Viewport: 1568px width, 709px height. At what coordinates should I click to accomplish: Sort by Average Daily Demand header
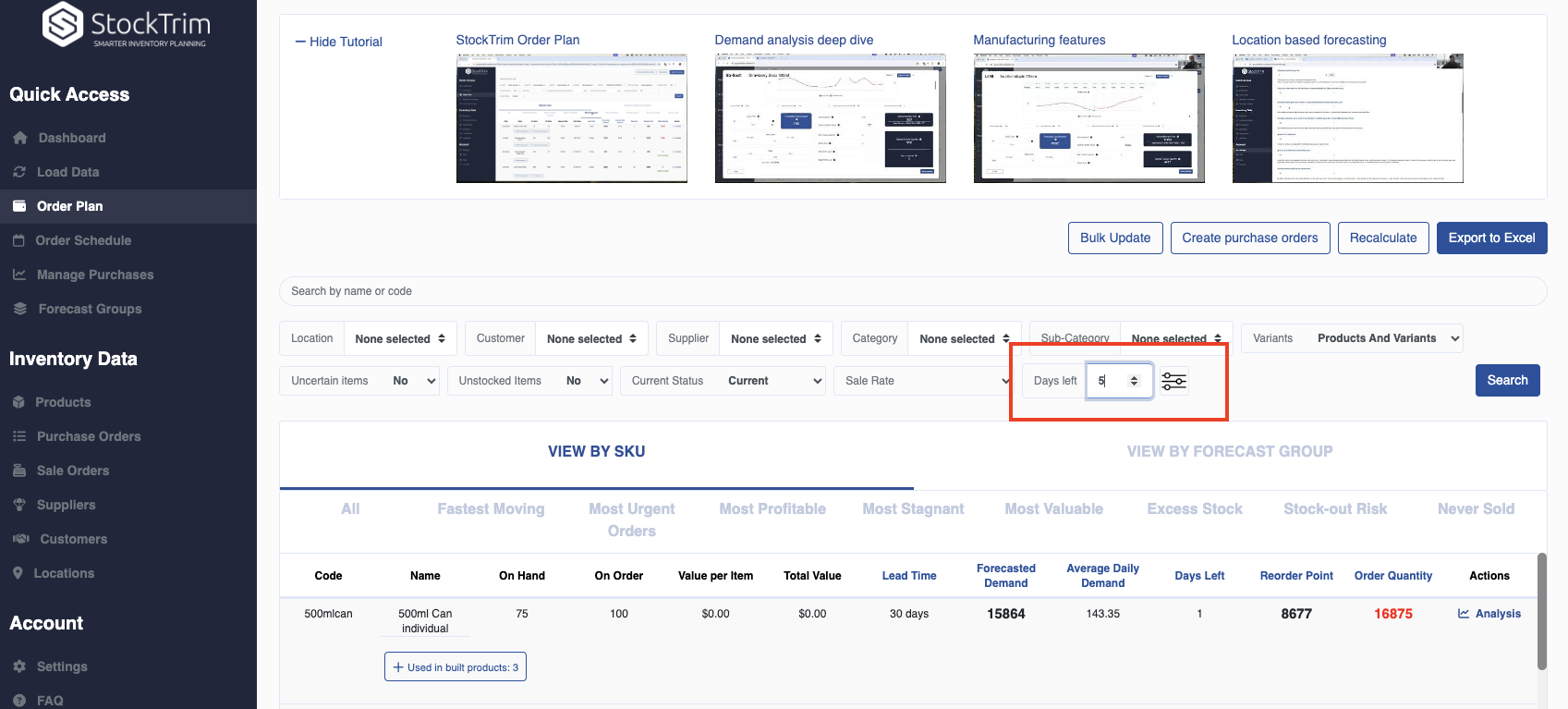(1103, 576)
